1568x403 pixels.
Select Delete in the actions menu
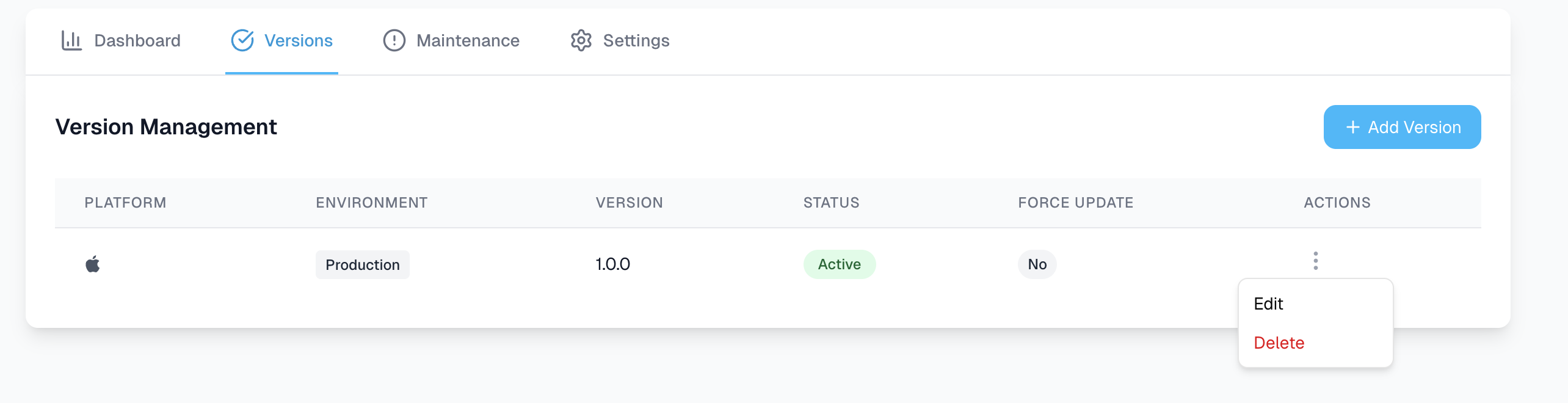click(x=1279, y=343)
